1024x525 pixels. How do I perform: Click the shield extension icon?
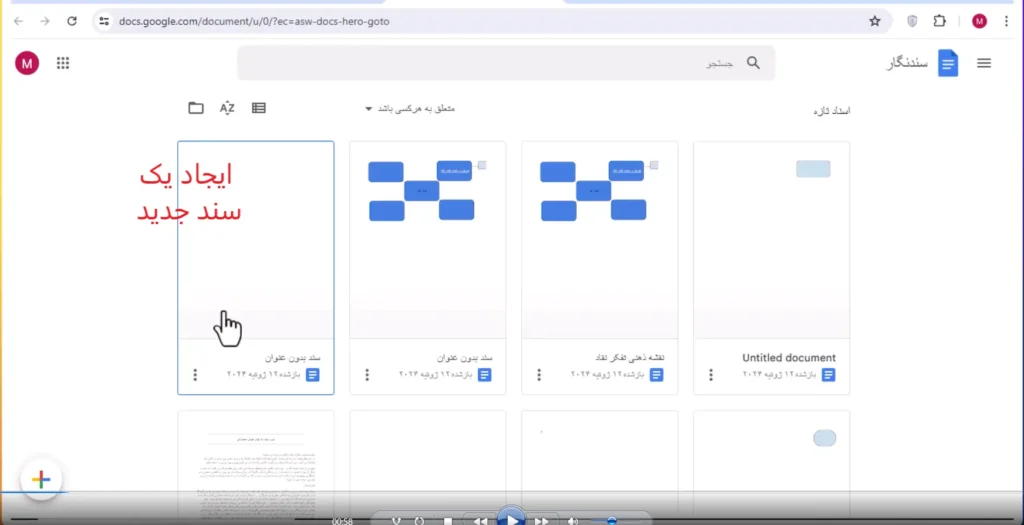point(912,22)
